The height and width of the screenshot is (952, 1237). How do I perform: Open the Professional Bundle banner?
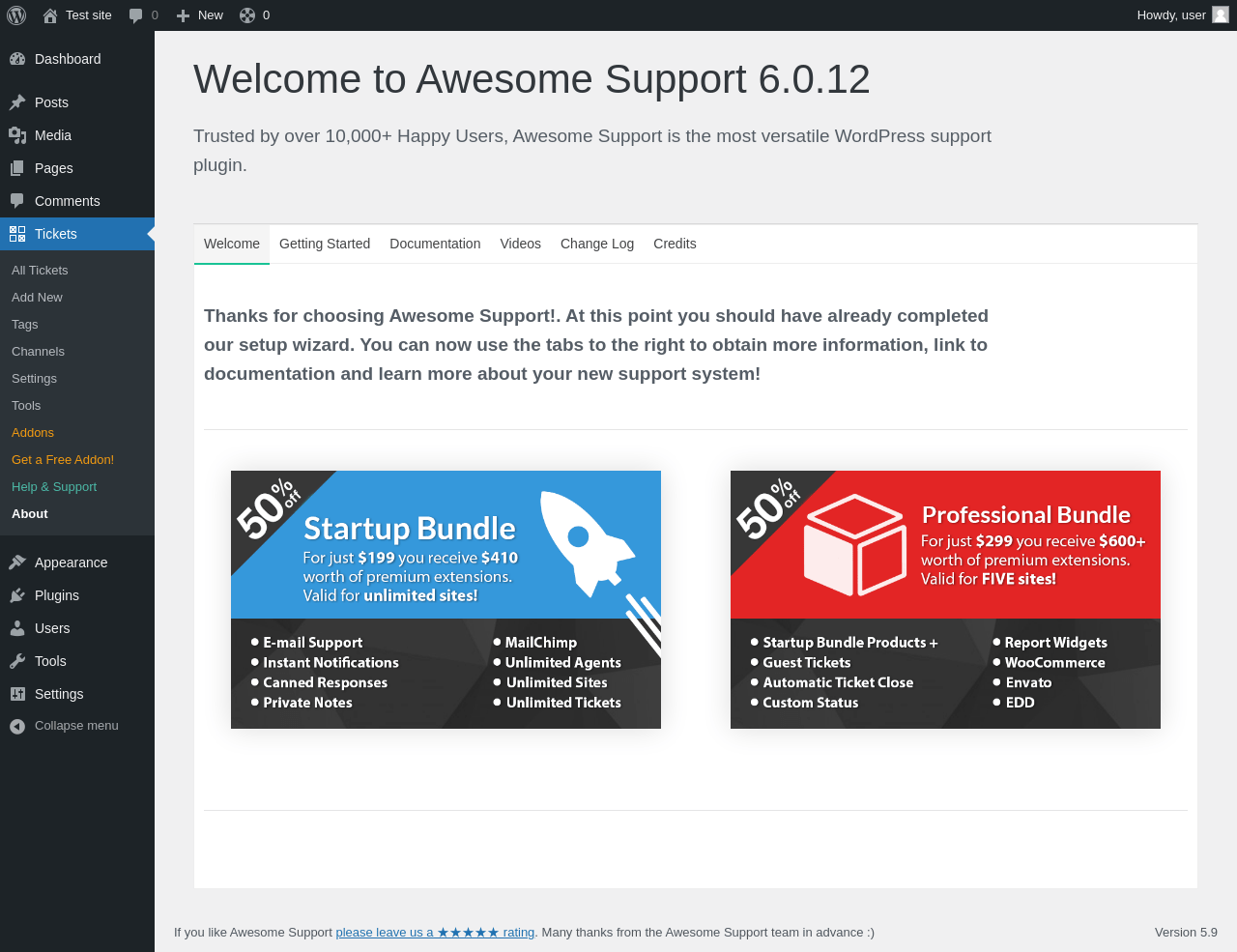(x=945, y=599)
